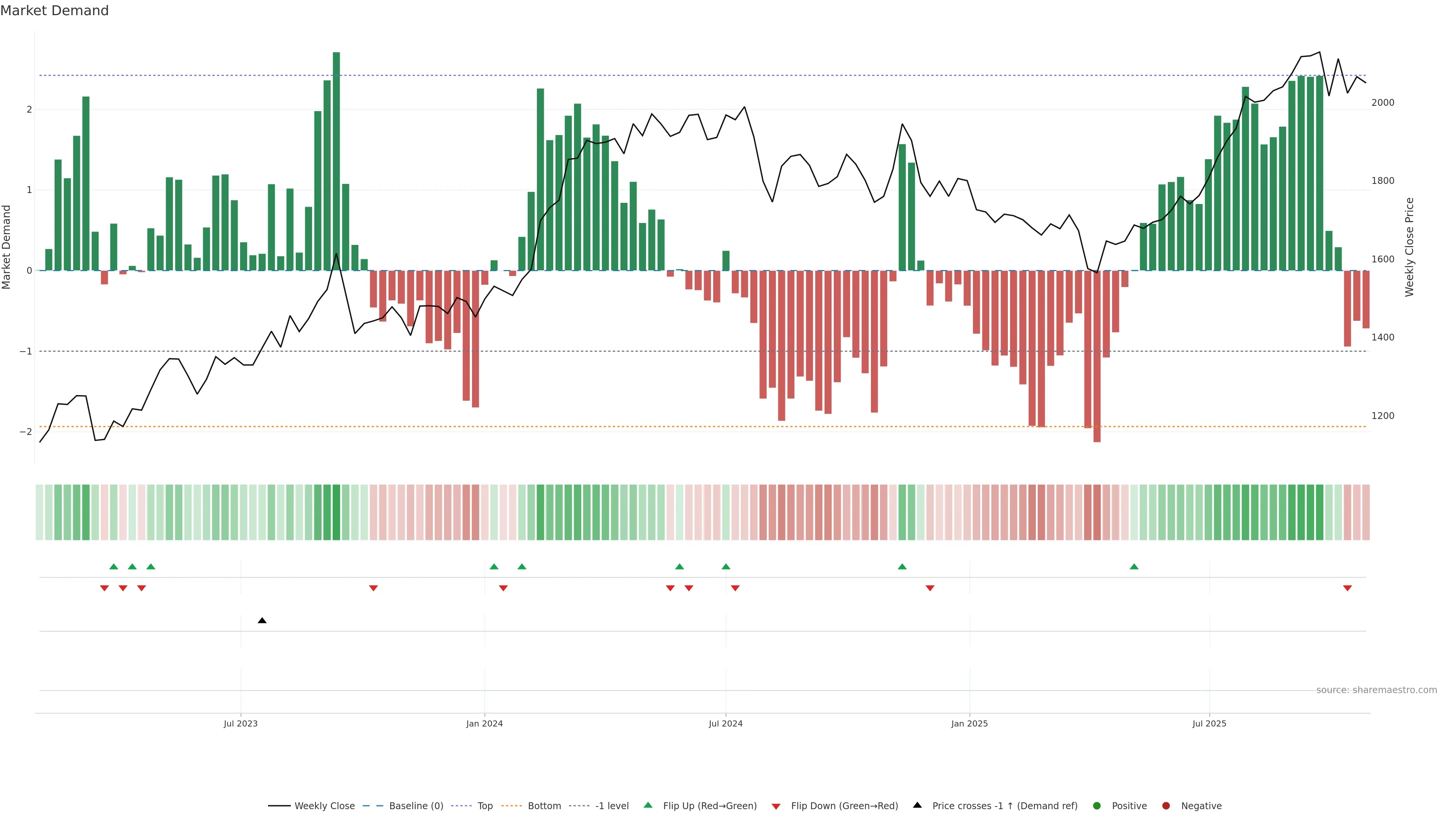
Task: Click the Jul 2025 x-axis label
Action: (x=1210, y=723)
